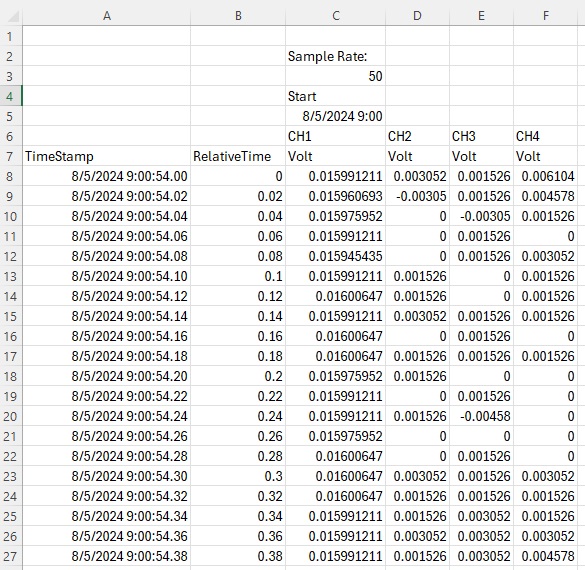Click the TimeStamp header cell

click(x=107, y=156)
